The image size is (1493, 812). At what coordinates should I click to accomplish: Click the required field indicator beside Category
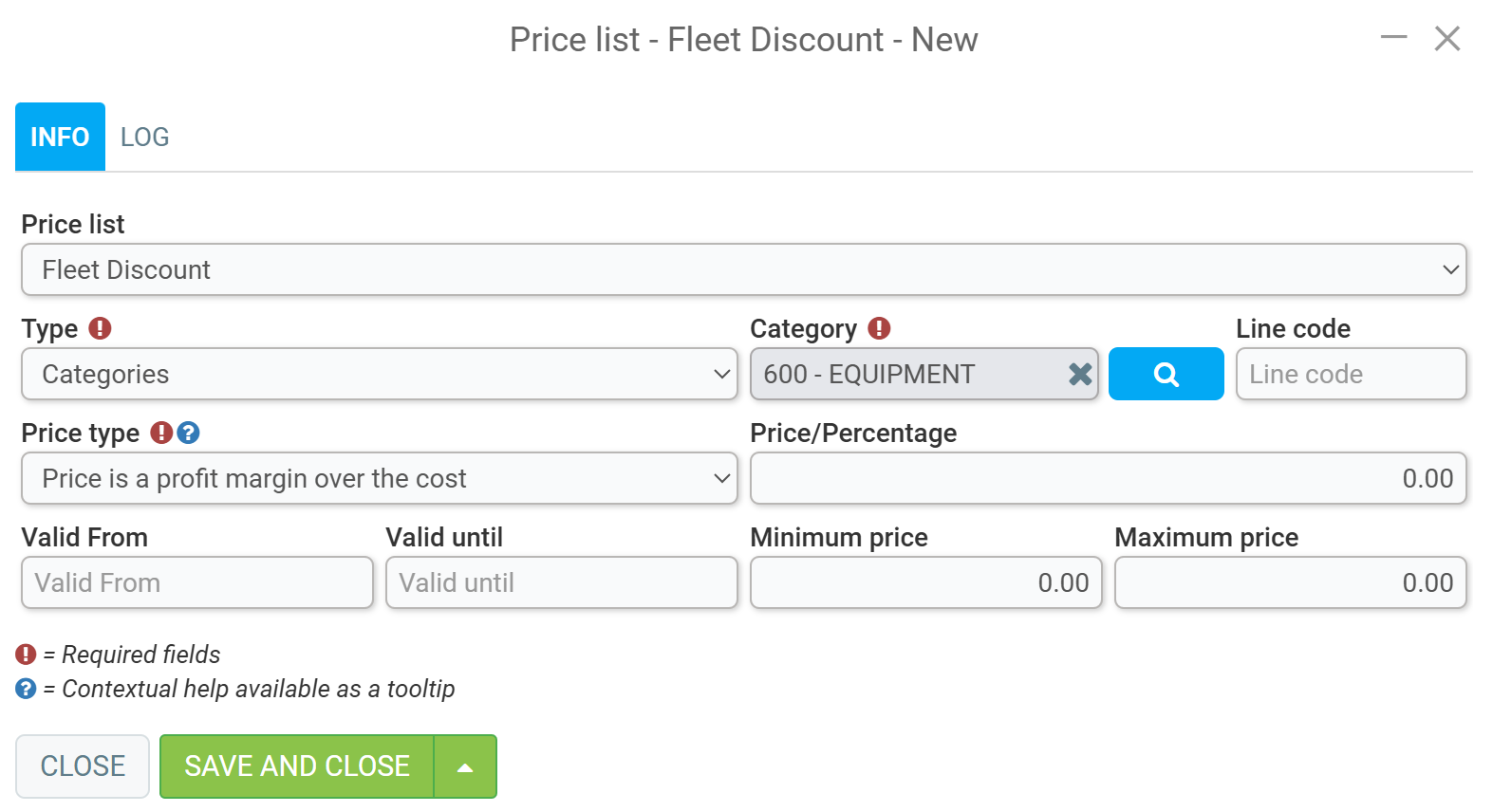pyautogui.click(x=879, y=328)
